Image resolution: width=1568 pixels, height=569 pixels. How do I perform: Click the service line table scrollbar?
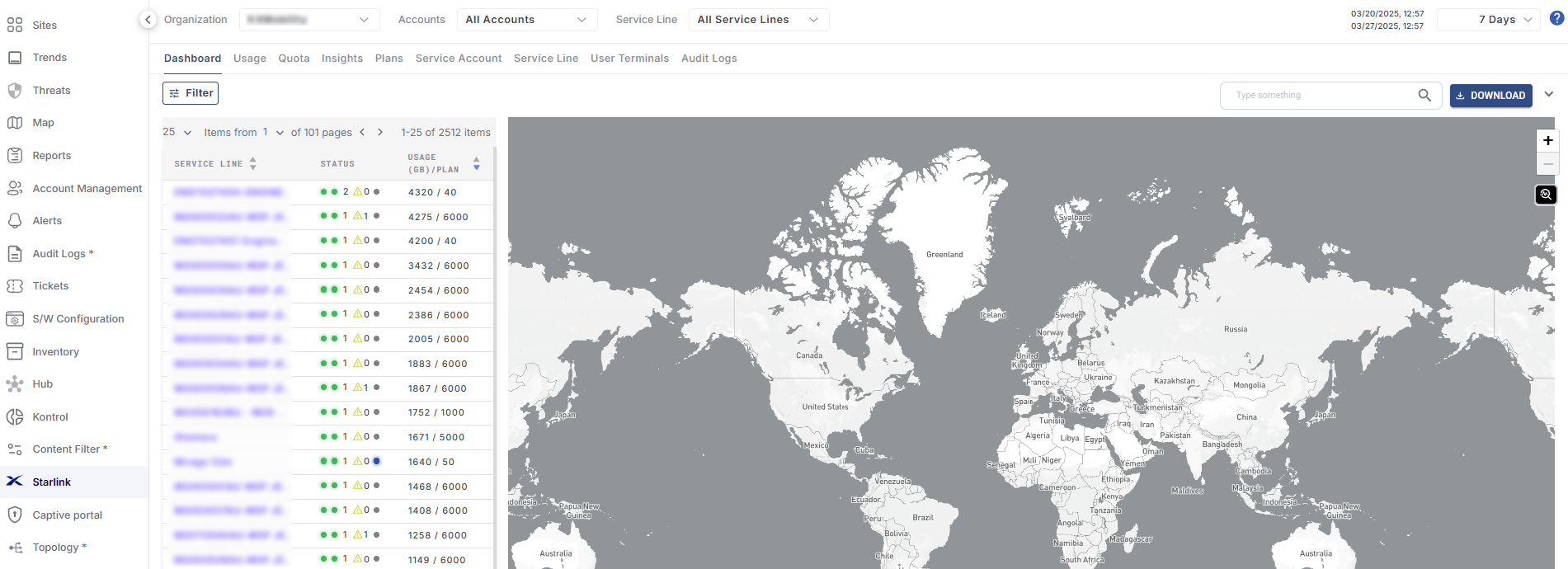[495, 330]
